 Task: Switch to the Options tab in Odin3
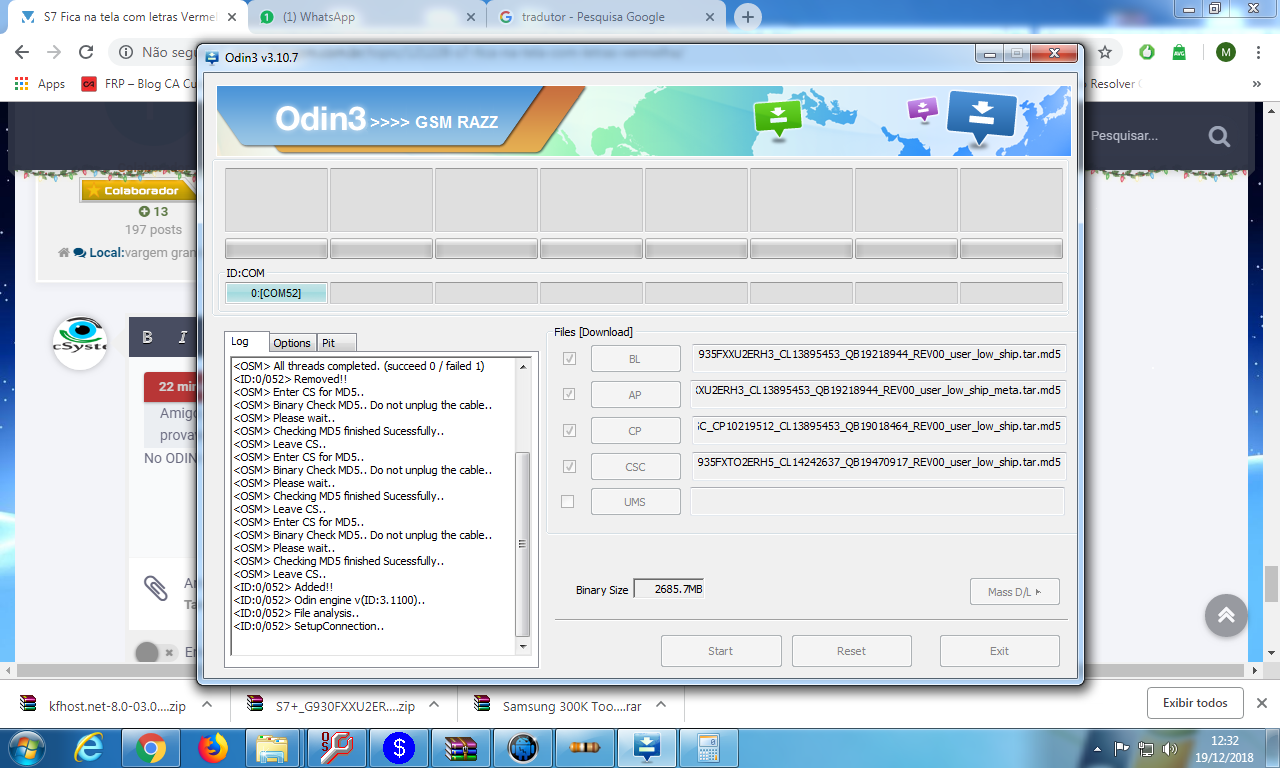coord(292,343)
